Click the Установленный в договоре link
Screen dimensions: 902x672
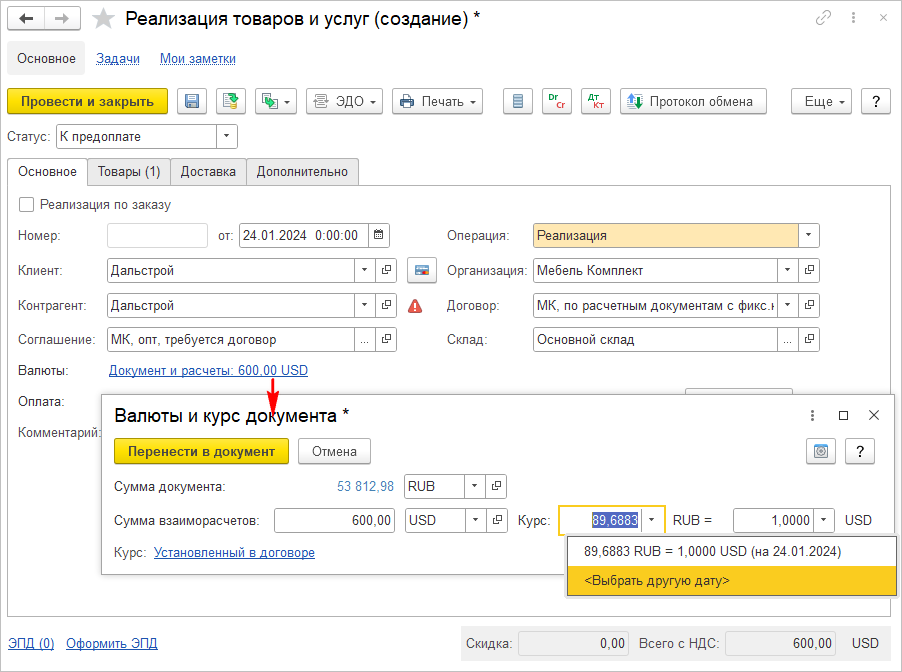point(234,553)
